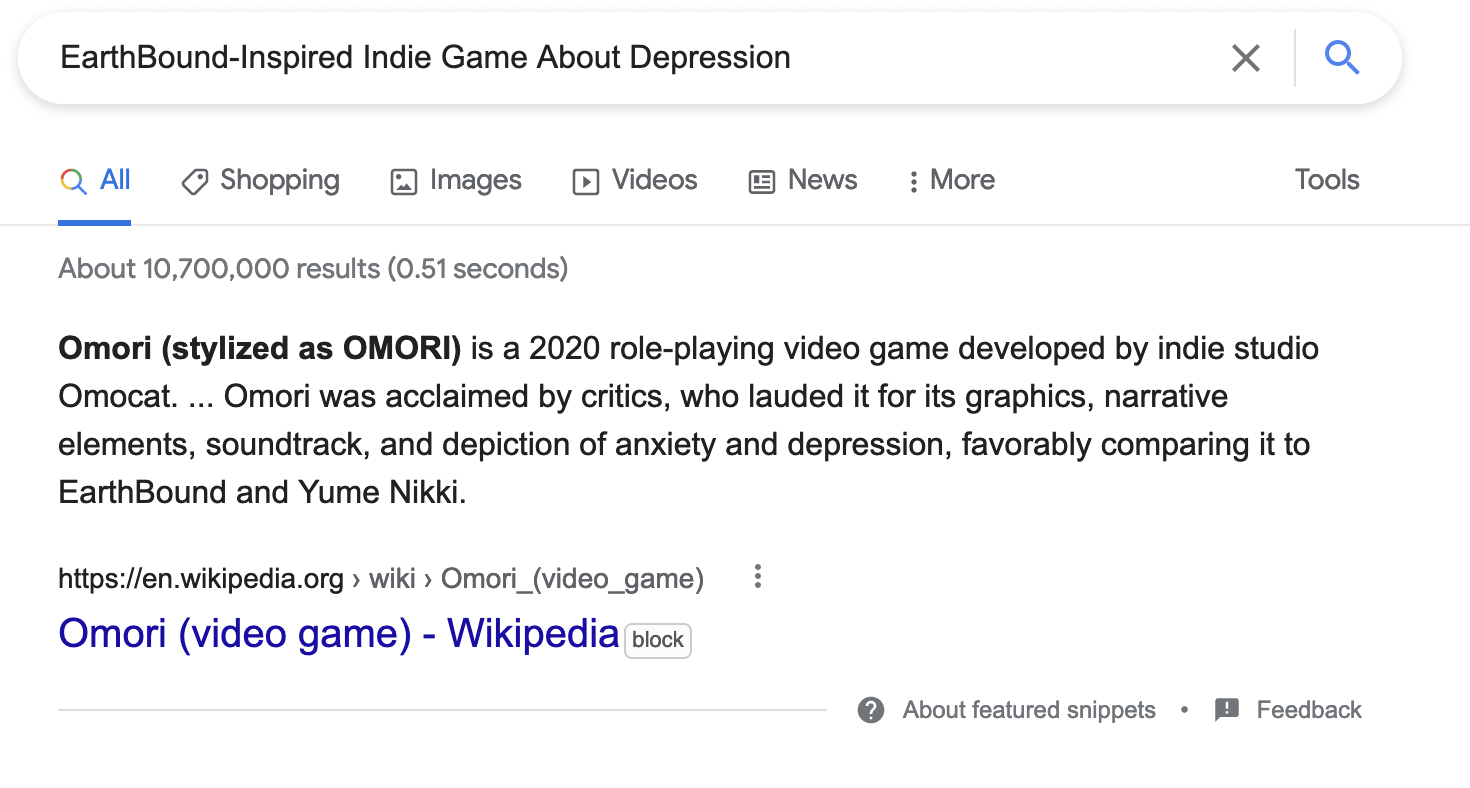Open the About featured snippets link
This screenshot has width=1470, height=788.
pos(1028,710)
